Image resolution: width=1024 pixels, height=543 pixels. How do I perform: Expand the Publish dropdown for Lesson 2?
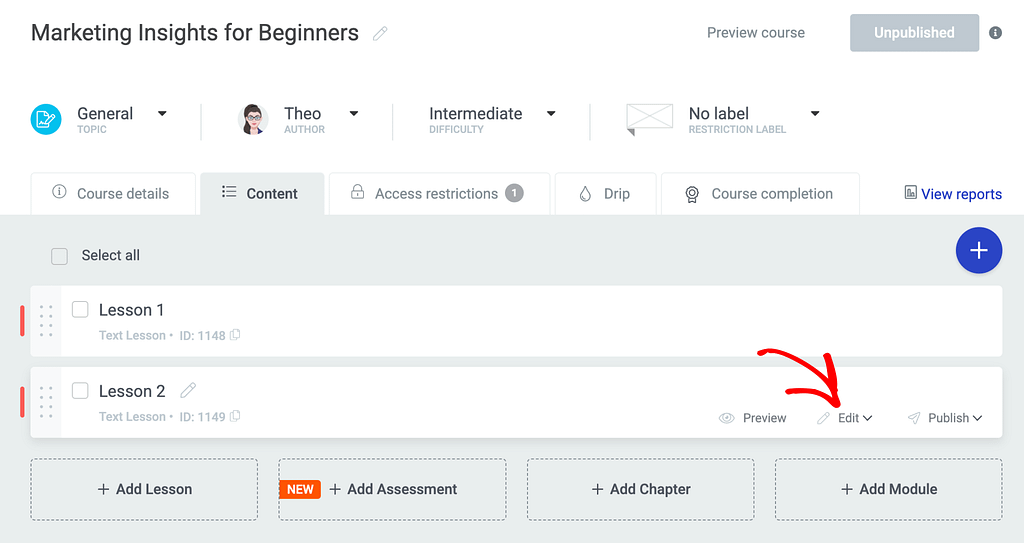946,418
